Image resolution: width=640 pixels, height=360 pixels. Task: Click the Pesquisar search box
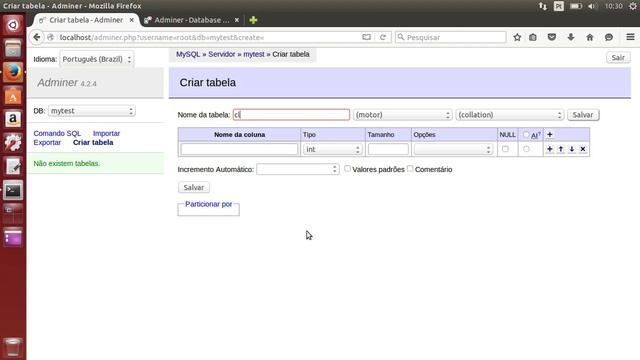(x=451, y=37)
